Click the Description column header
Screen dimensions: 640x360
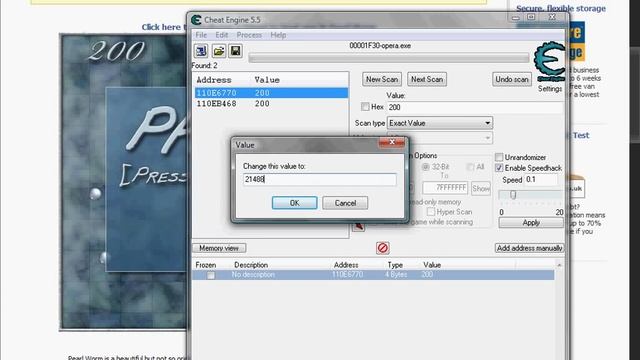(251, 265)
